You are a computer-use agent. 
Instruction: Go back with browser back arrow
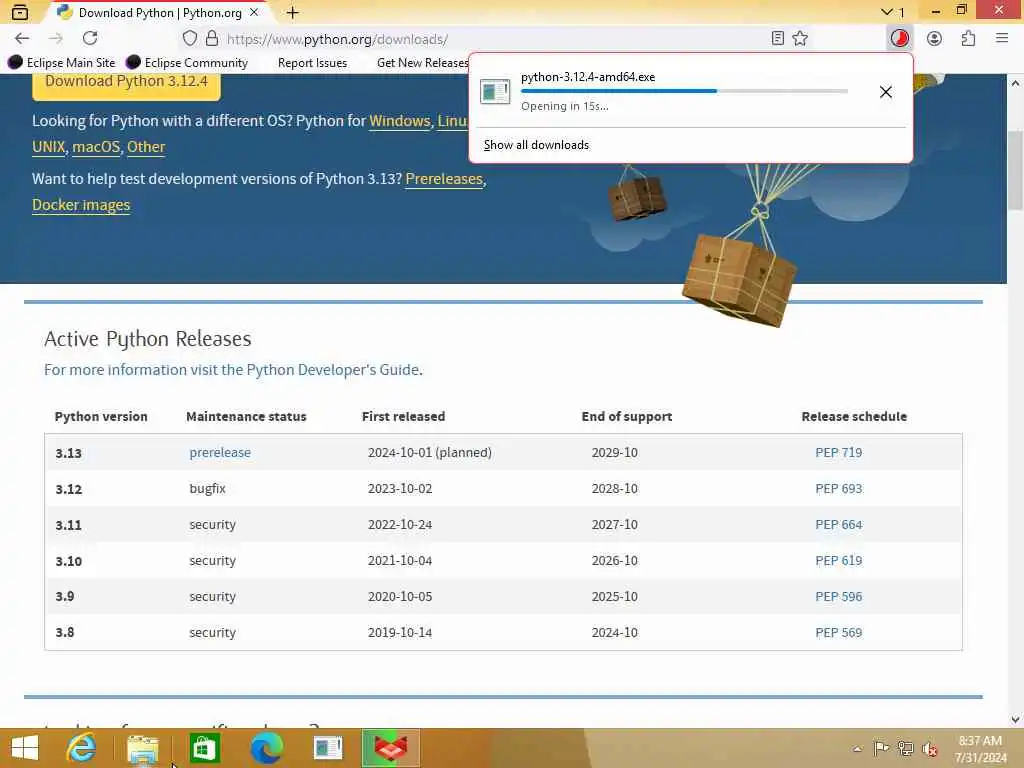coord(22,39)
